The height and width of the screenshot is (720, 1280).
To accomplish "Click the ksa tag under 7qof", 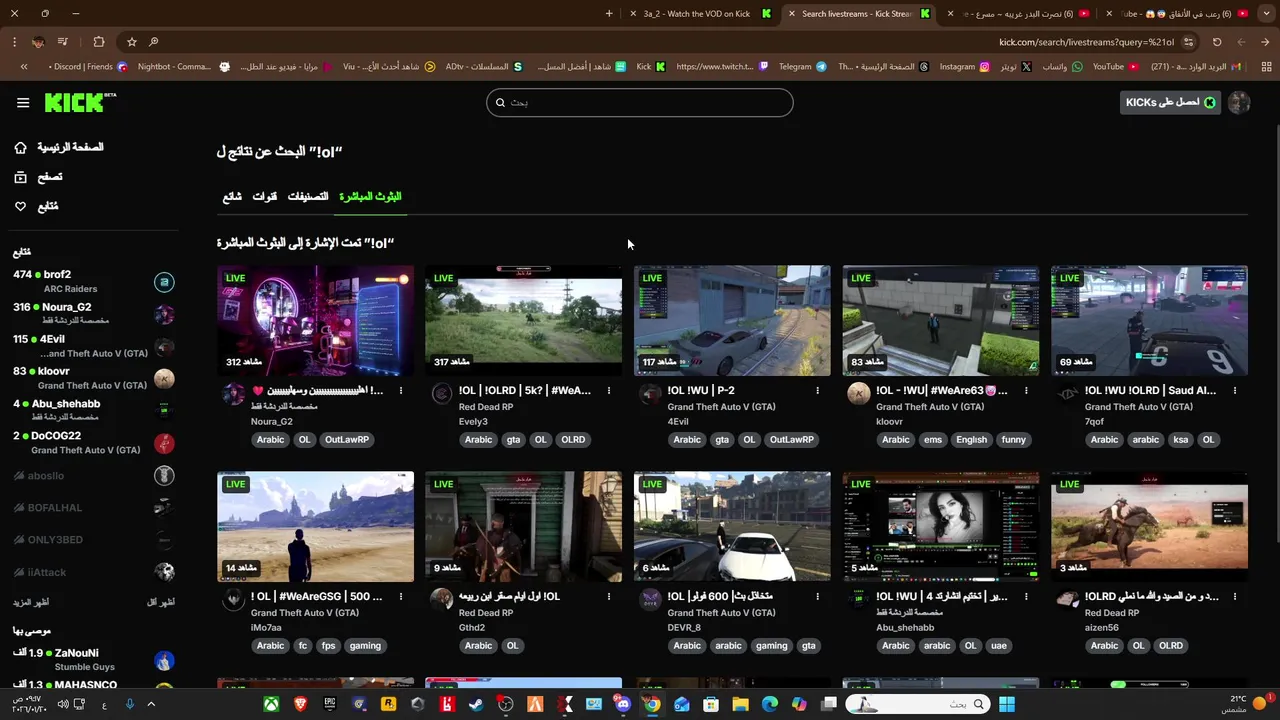I will coord(1181,439).
